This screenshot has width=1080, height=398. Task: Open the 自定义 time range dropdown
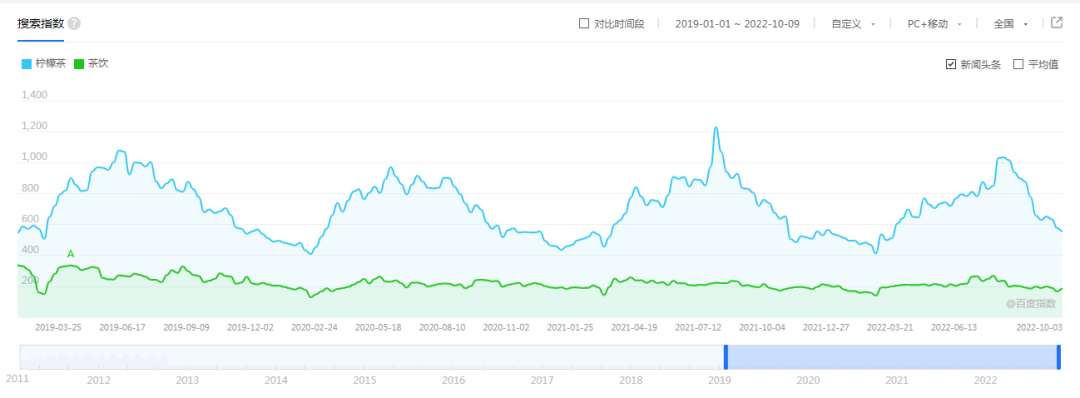[853, 23]
